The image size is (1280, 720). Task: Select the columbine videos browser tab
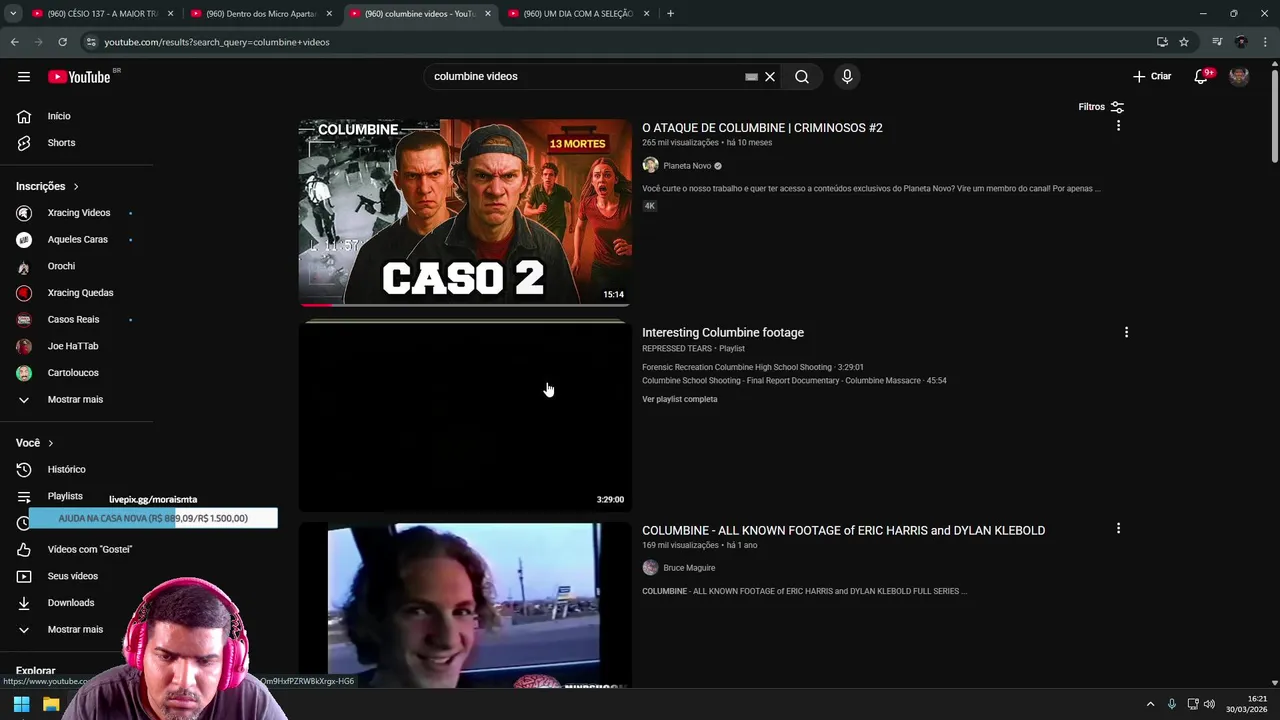point(420,14)
